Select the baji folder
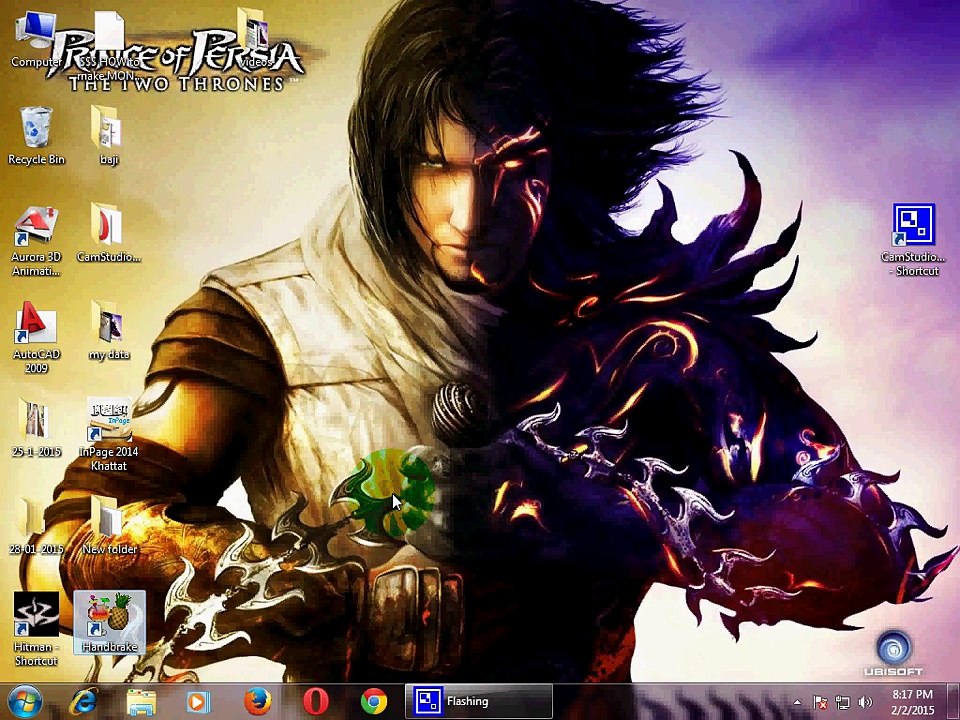The image size is (960, 720). point(109,135)
